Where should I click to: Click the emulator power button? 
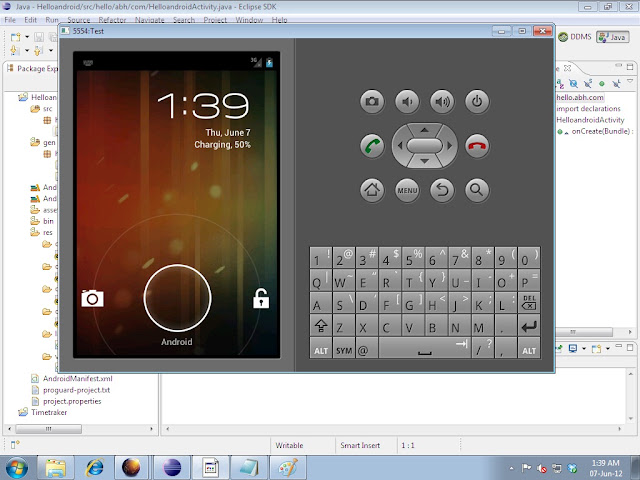click(x=477, y=101)
